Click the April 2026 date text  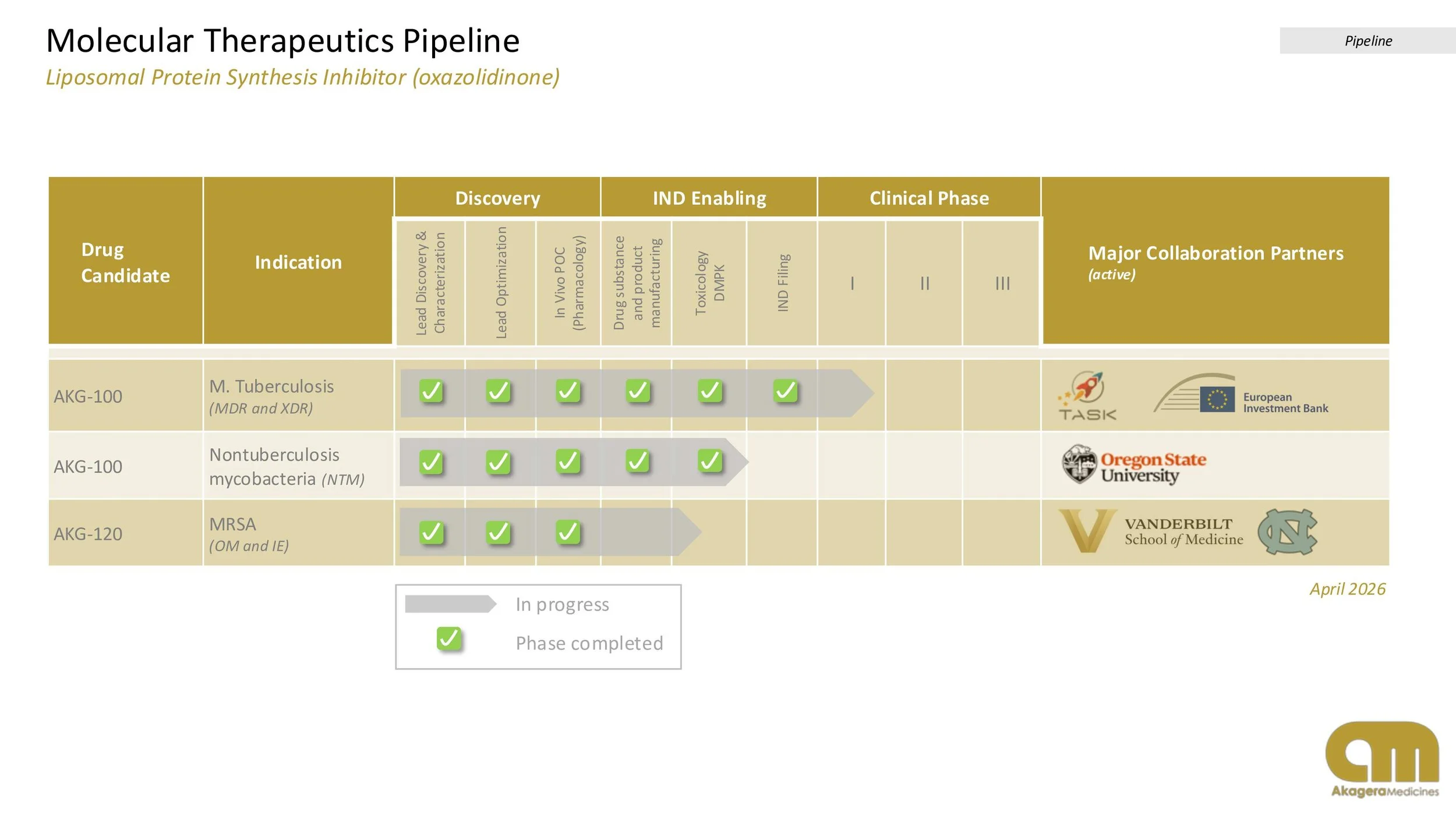click(1348, 589)
